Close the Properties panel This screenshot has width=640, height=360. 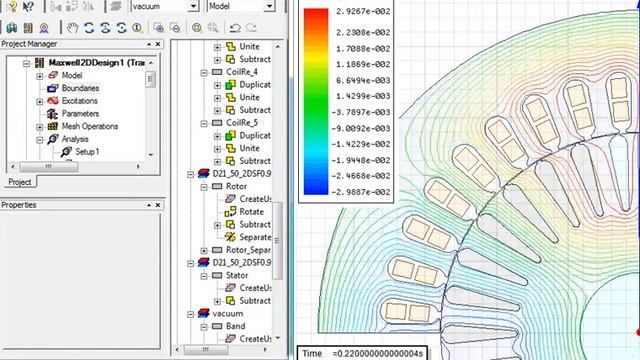point(158,205)
